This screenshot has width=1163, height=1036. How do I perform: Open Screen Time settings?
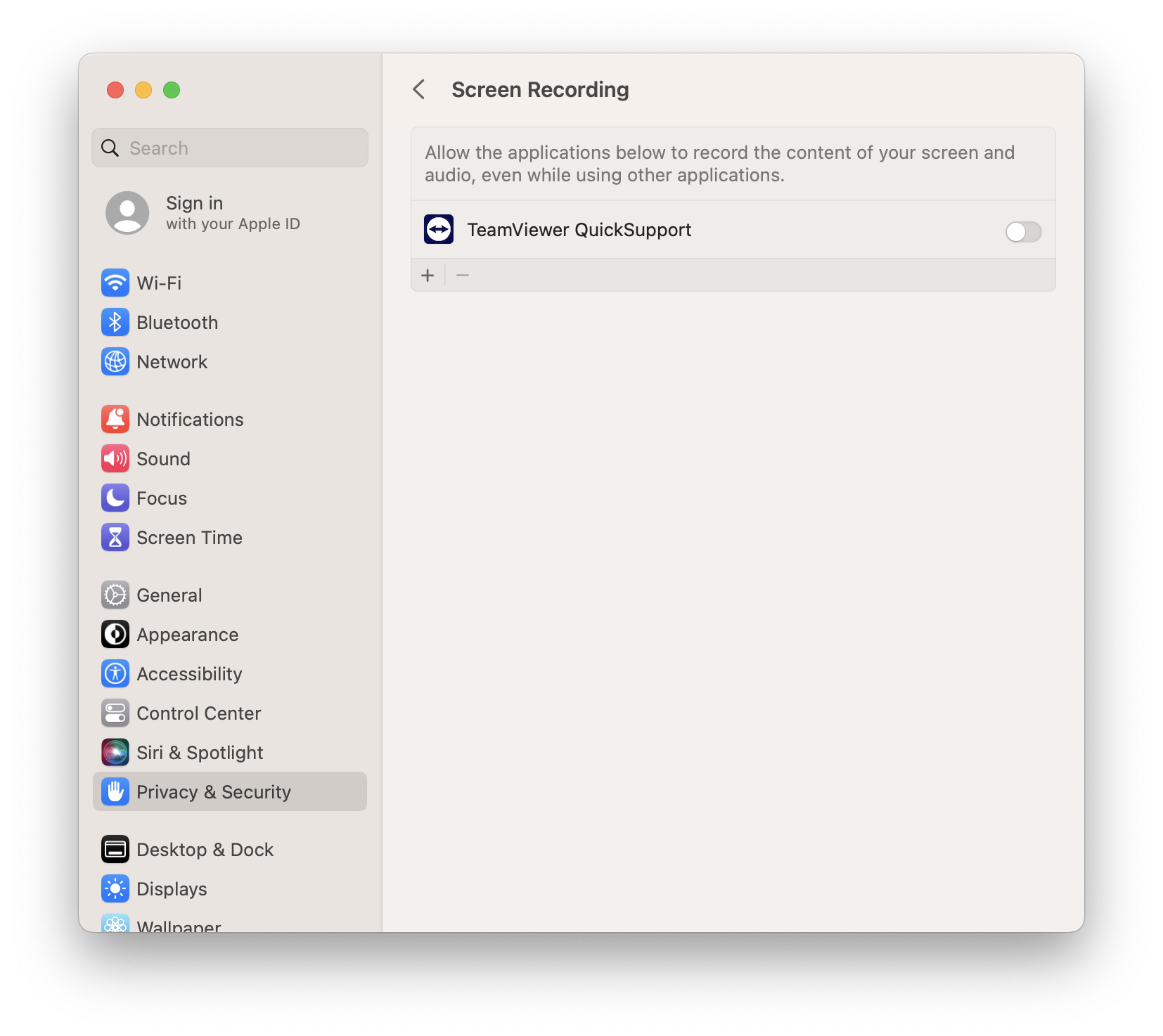[190, 538]
